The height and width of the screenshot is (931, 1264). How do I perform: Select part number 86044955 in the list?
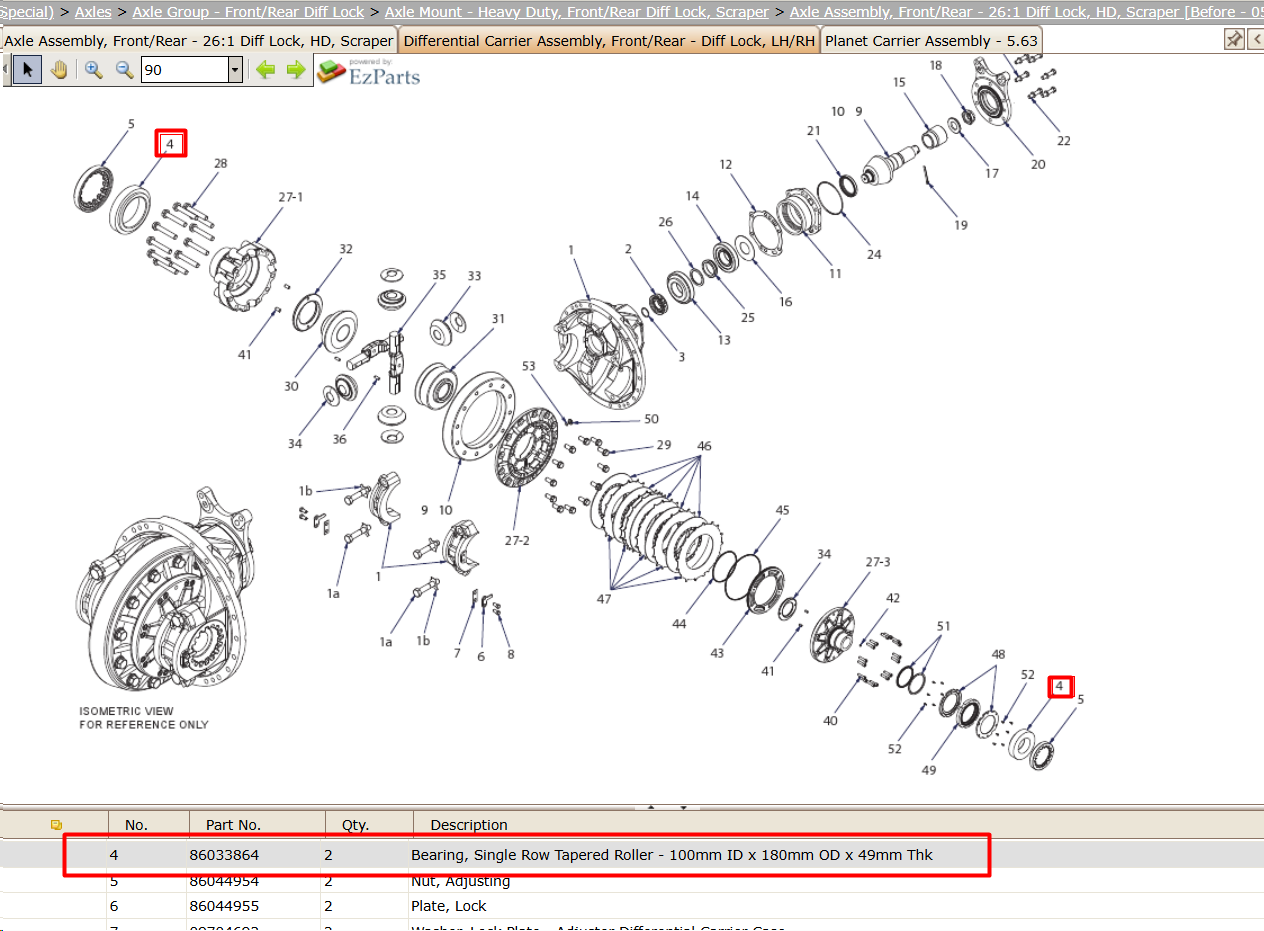(224, 906)
